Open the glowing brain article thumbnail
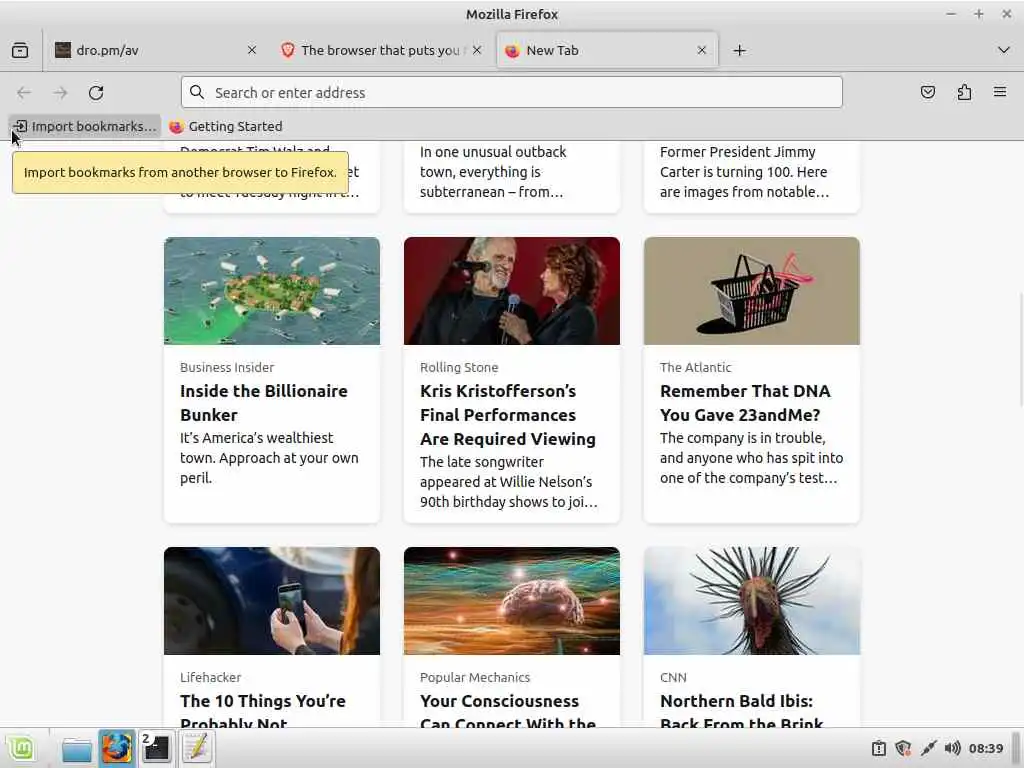The height and width of the screenshot is (768, 1024). point(511,601)
